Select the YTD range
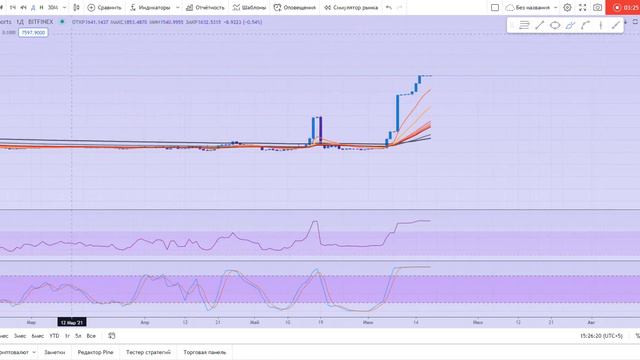The width and height of the screenshot is (640, 360). tap(54, 336)
